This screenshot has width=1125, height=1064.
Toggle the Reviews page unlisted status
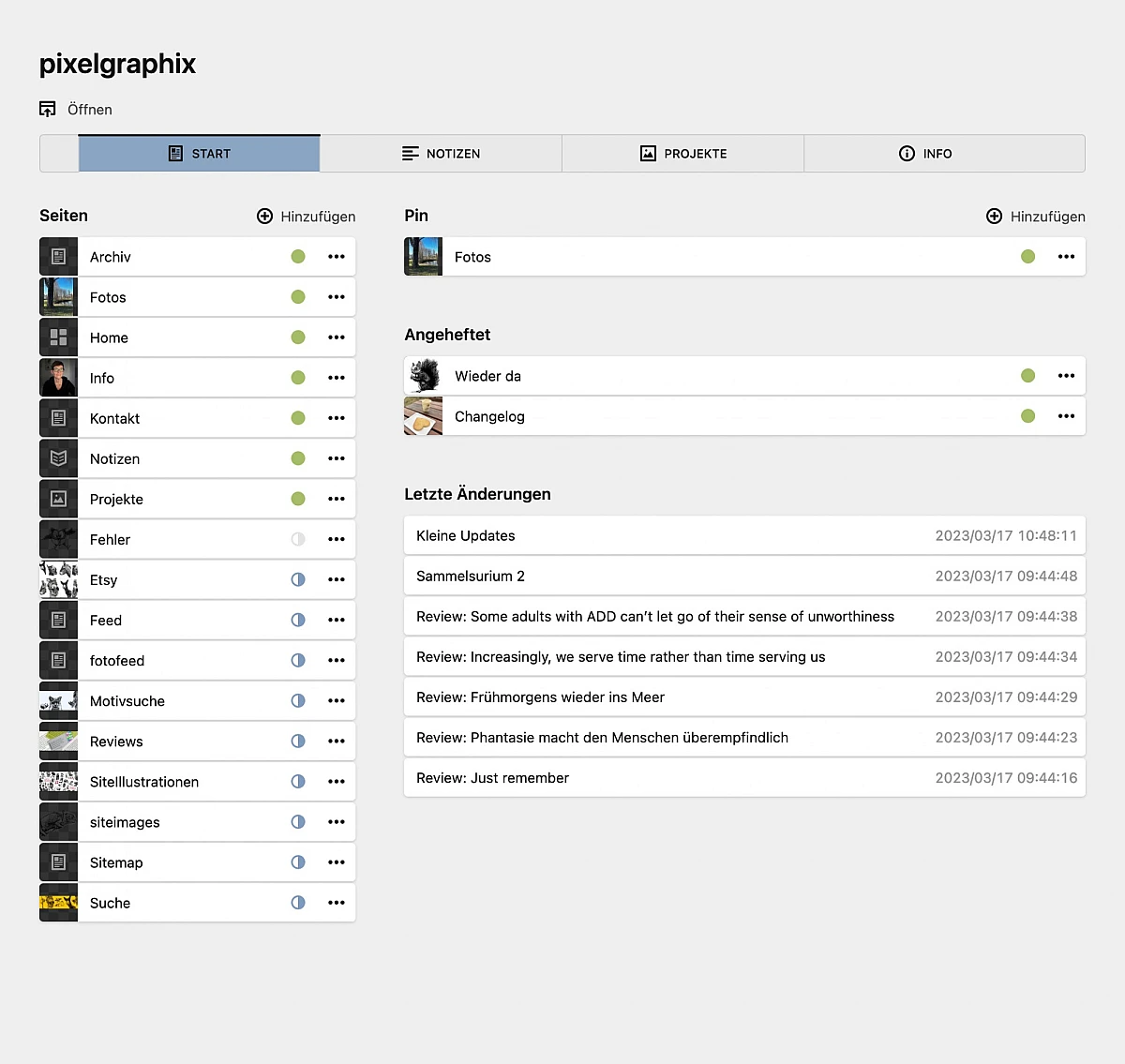(298, 741)
